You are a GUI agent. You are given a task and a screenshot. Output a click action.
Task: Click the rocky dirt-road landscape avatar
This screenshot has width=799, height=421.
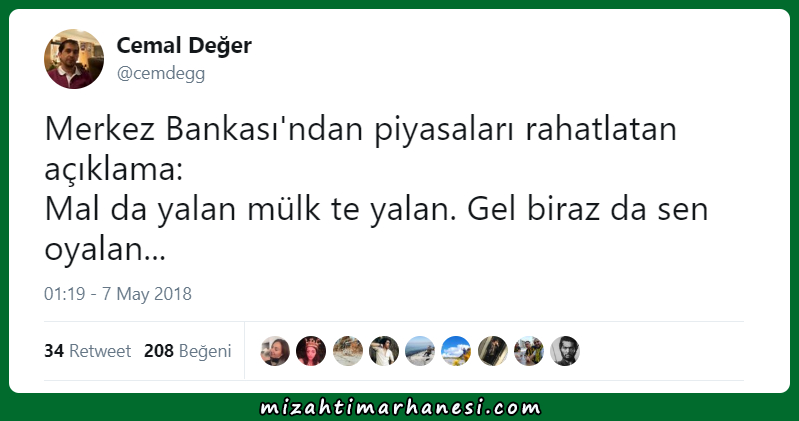(x=348, y=351)
